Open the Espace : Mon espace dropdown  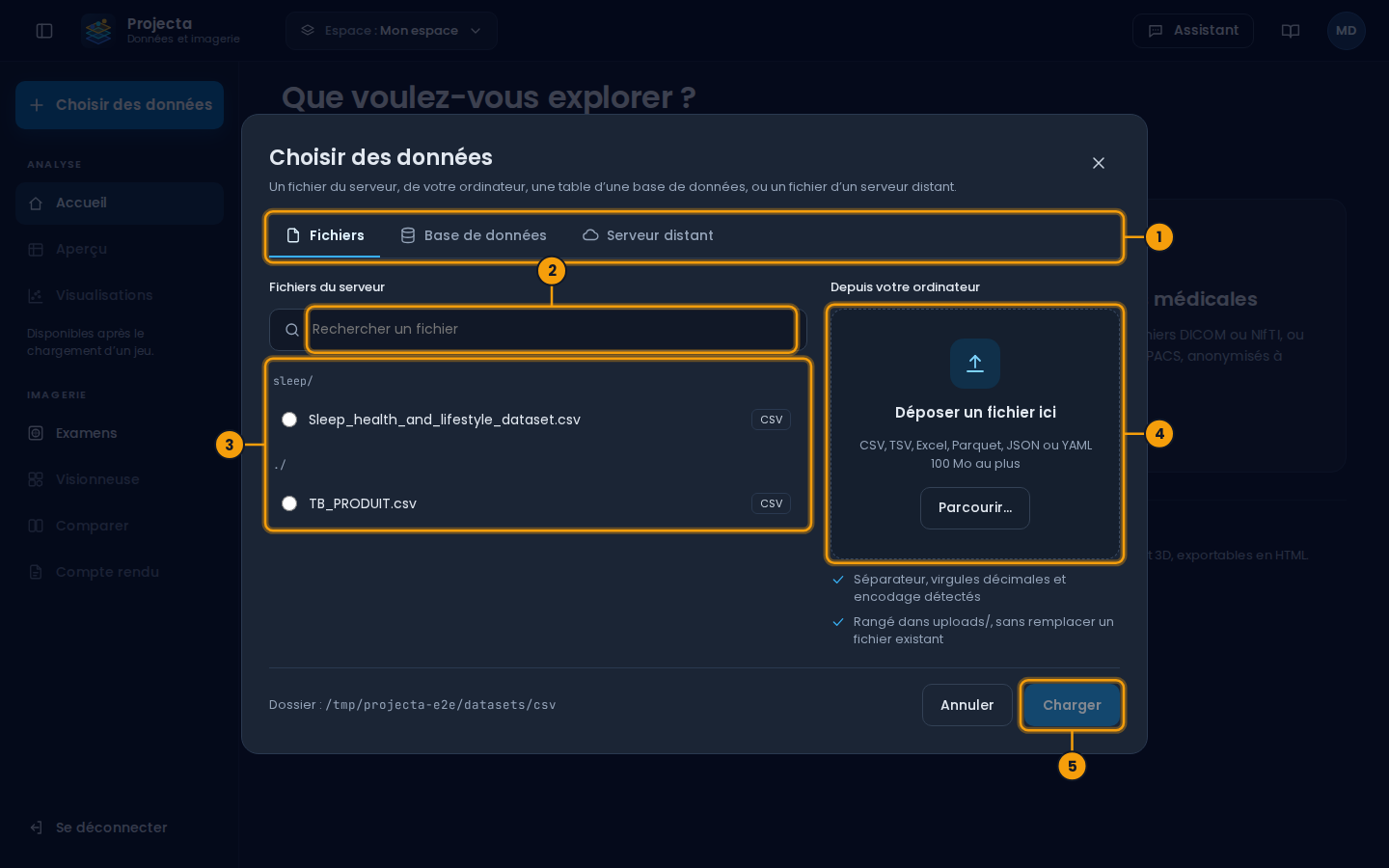[x=392, y=31]
